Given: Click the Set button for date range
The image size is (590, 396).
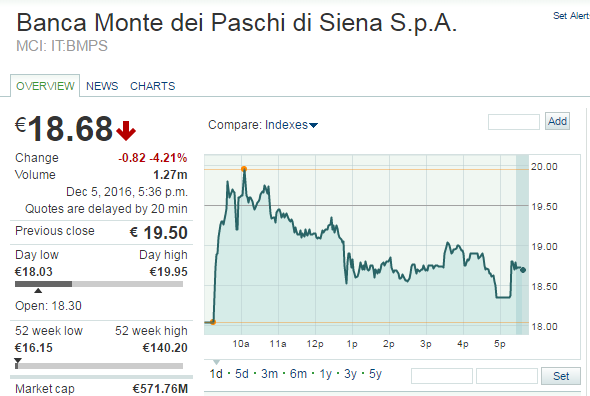Looking at the screenshot, I should click(561, 376).
